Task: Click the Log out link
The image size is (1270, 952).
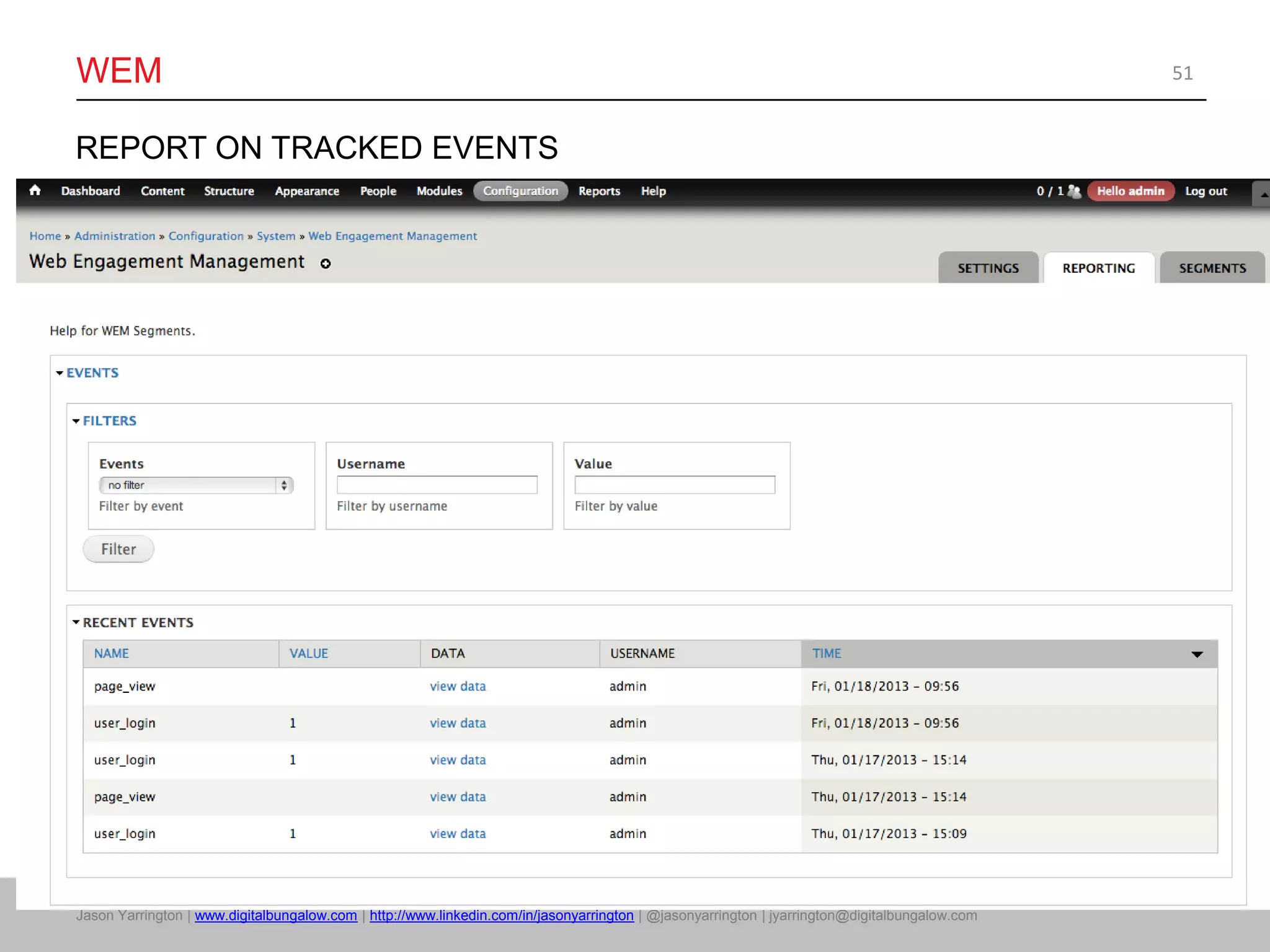Action: 1206,191
